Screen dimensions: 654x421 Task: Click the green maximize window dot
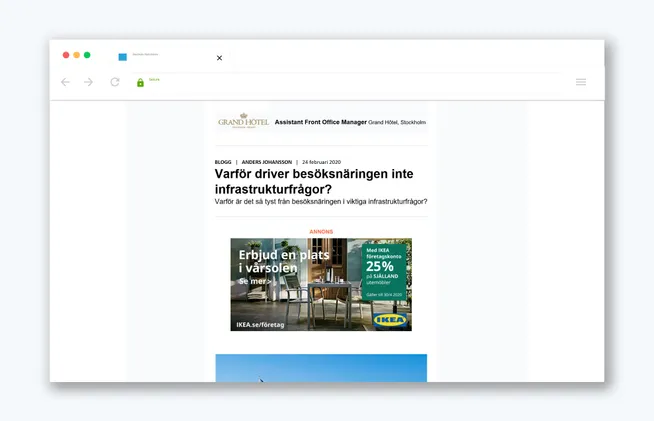(x=87, y=55)
